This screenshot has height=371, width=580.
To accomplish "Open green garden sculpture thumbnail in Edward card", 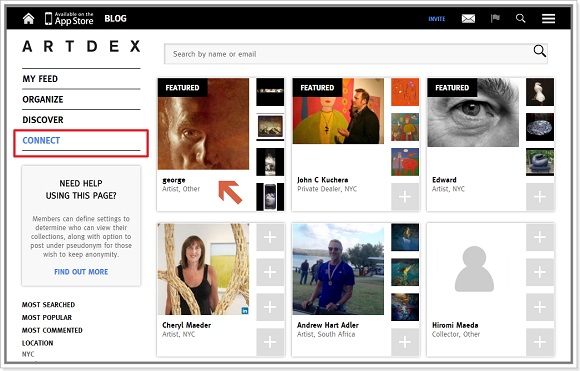I will tap(540, 162).
